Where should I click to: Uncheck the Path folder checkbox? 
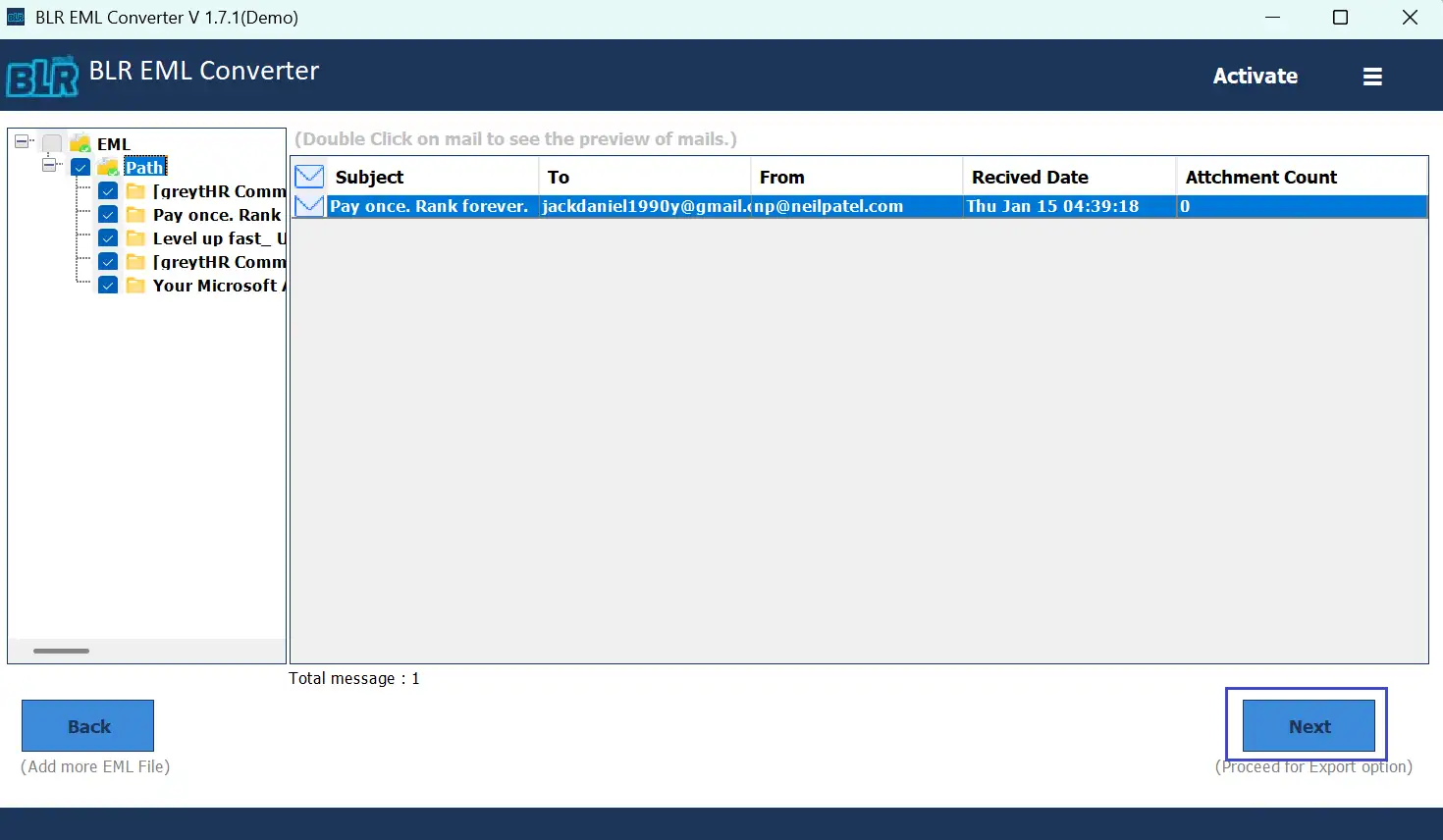(80, 168)
